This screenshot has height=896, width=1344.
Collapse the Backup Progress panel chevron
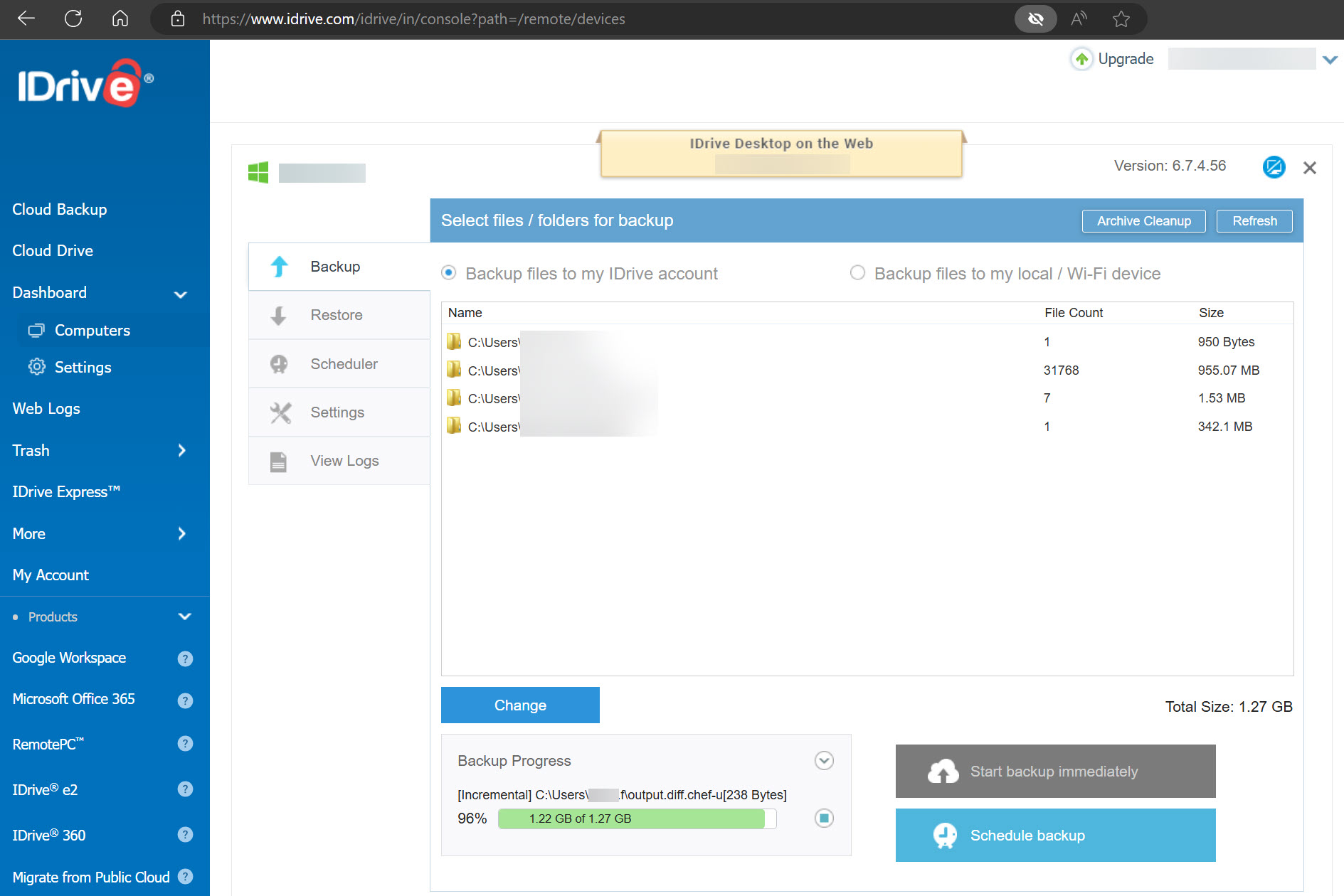(x=824, y=761)
